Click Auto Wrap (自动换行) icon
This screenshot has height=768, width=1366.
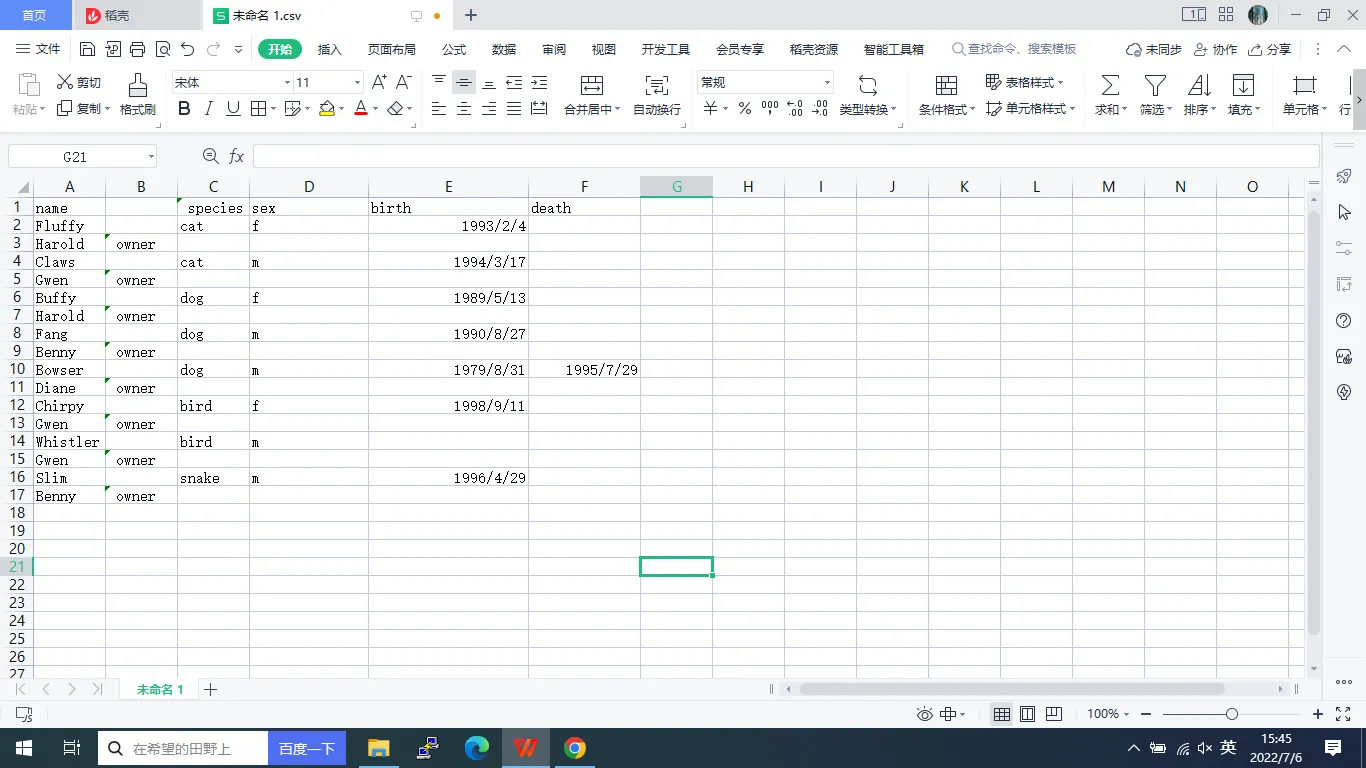(657, 85)
